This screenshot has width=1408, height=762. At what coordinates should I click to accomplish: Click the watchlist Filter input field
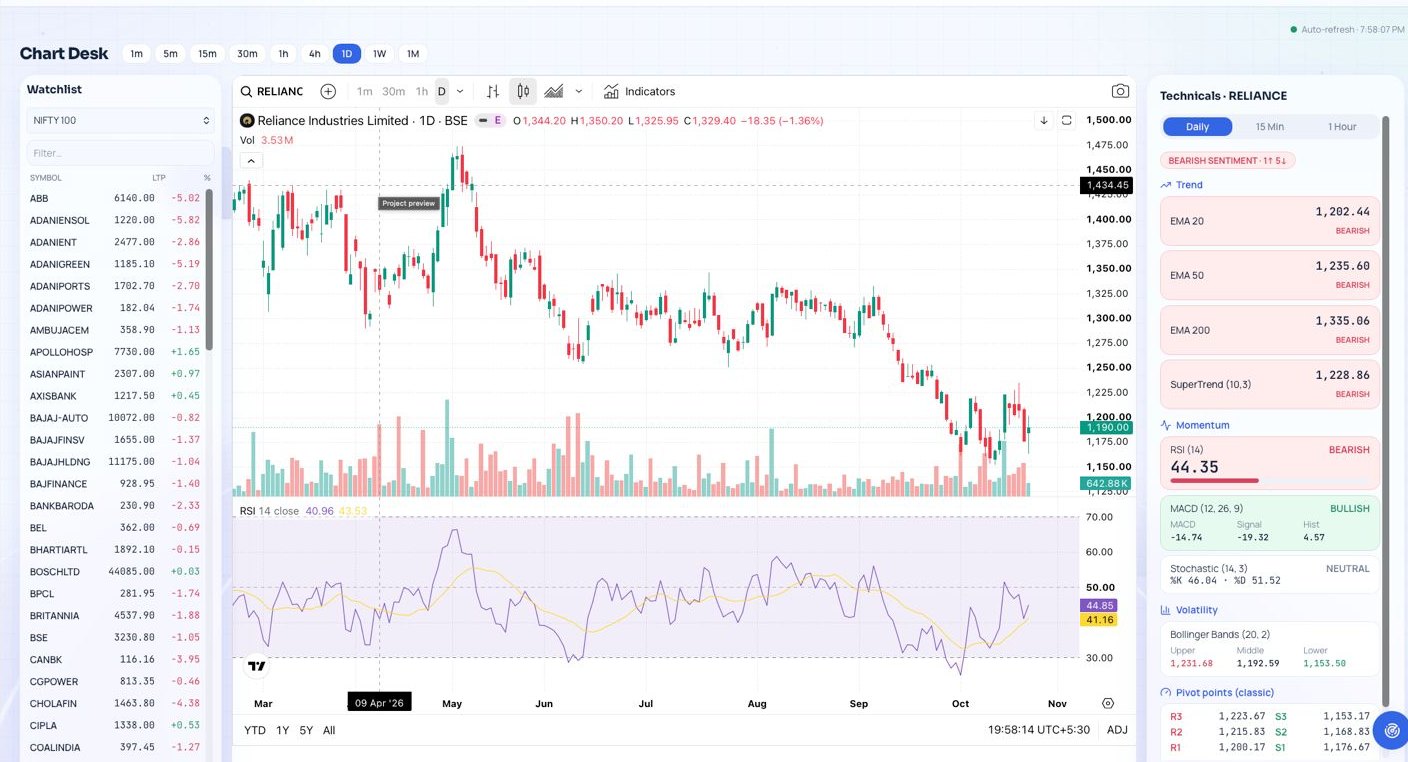(120, 153)
